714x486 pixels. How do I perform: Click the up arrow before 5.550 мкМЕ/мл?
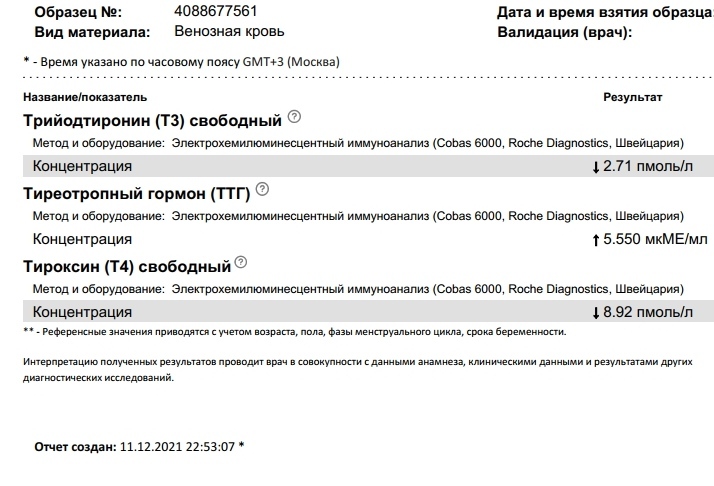[597, 240]
